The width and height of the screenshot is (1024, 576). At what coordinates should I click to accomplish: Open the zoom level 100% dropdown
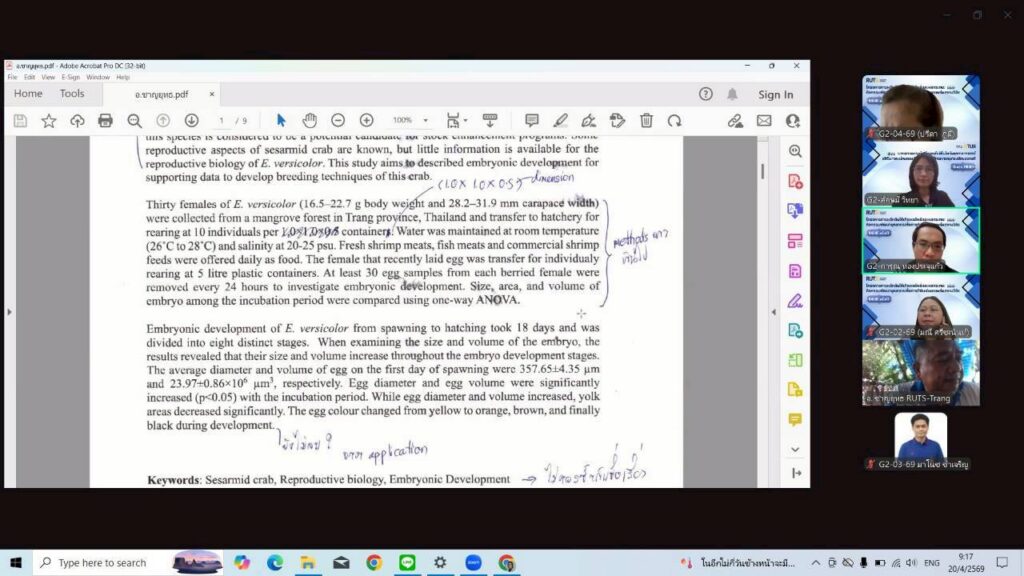(425, 120)
